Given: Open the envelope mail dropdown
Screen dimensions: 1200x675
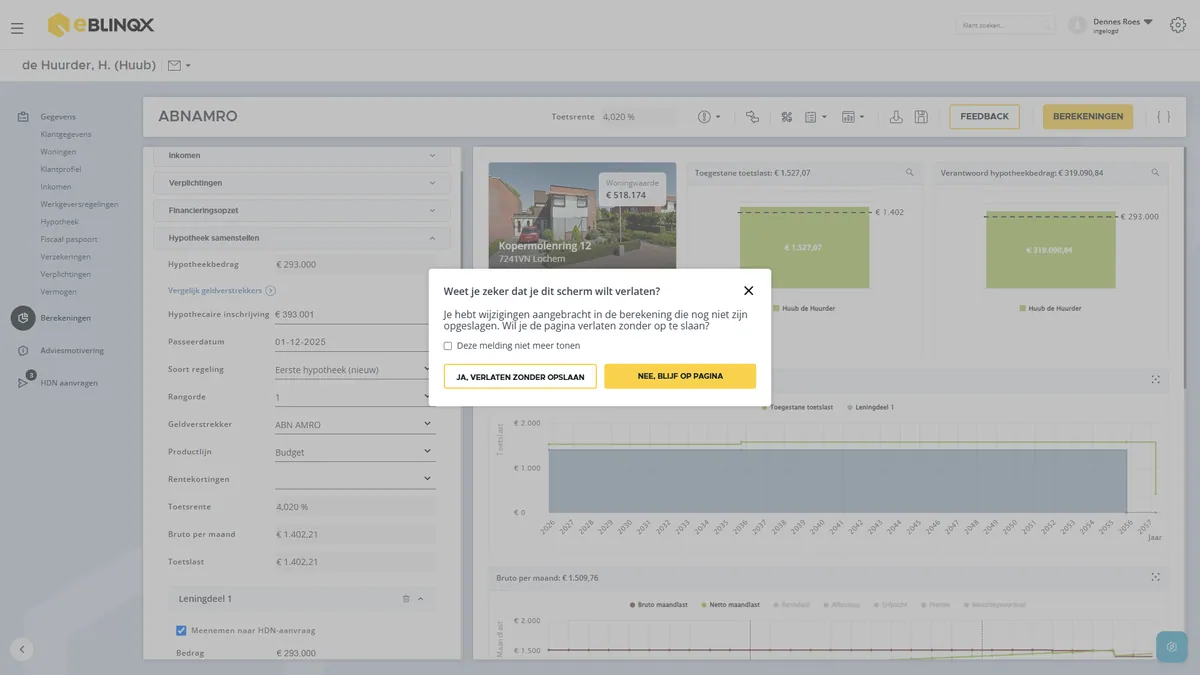Looking at the screenshot, I should (179, 66).
